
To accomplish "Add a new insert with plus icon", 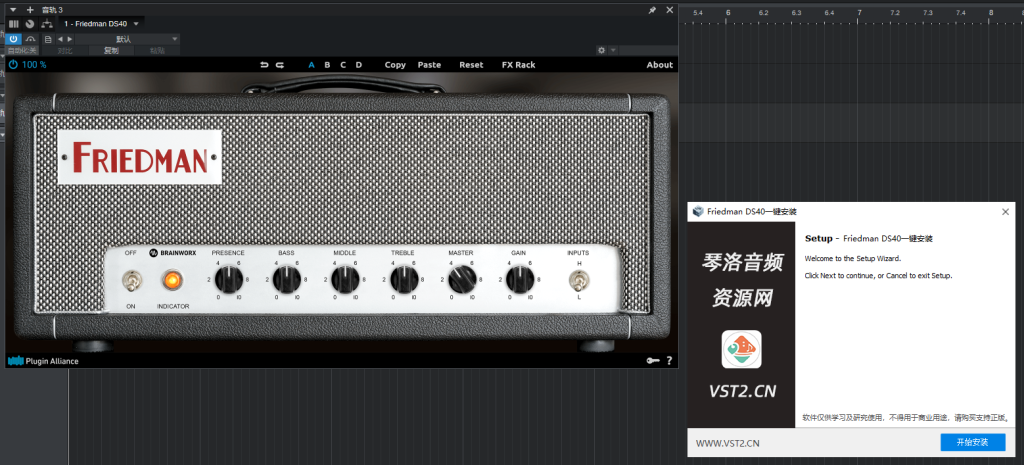I will tap(30, 10).
